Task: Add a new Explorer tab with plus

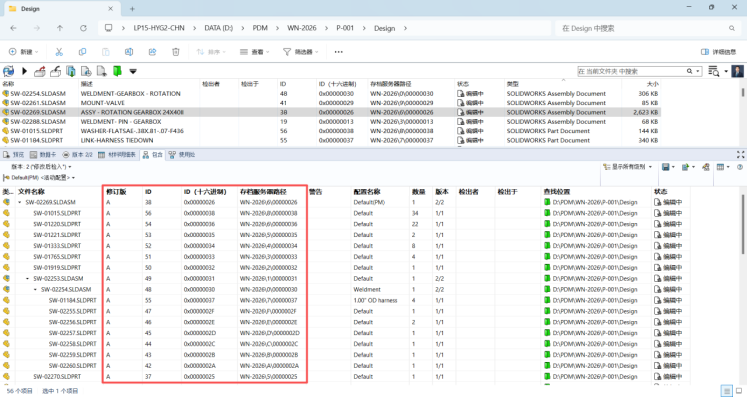Action: (x=132, y=9)
